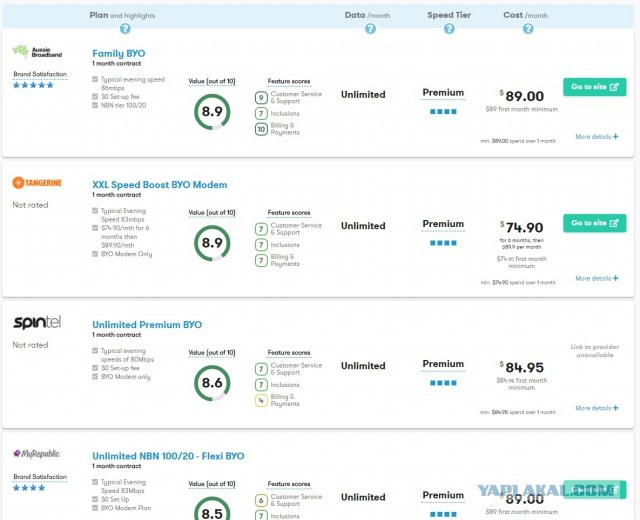Click XXL Speed Boost value score circle
The image size is (640, 520).
point(212,243)
